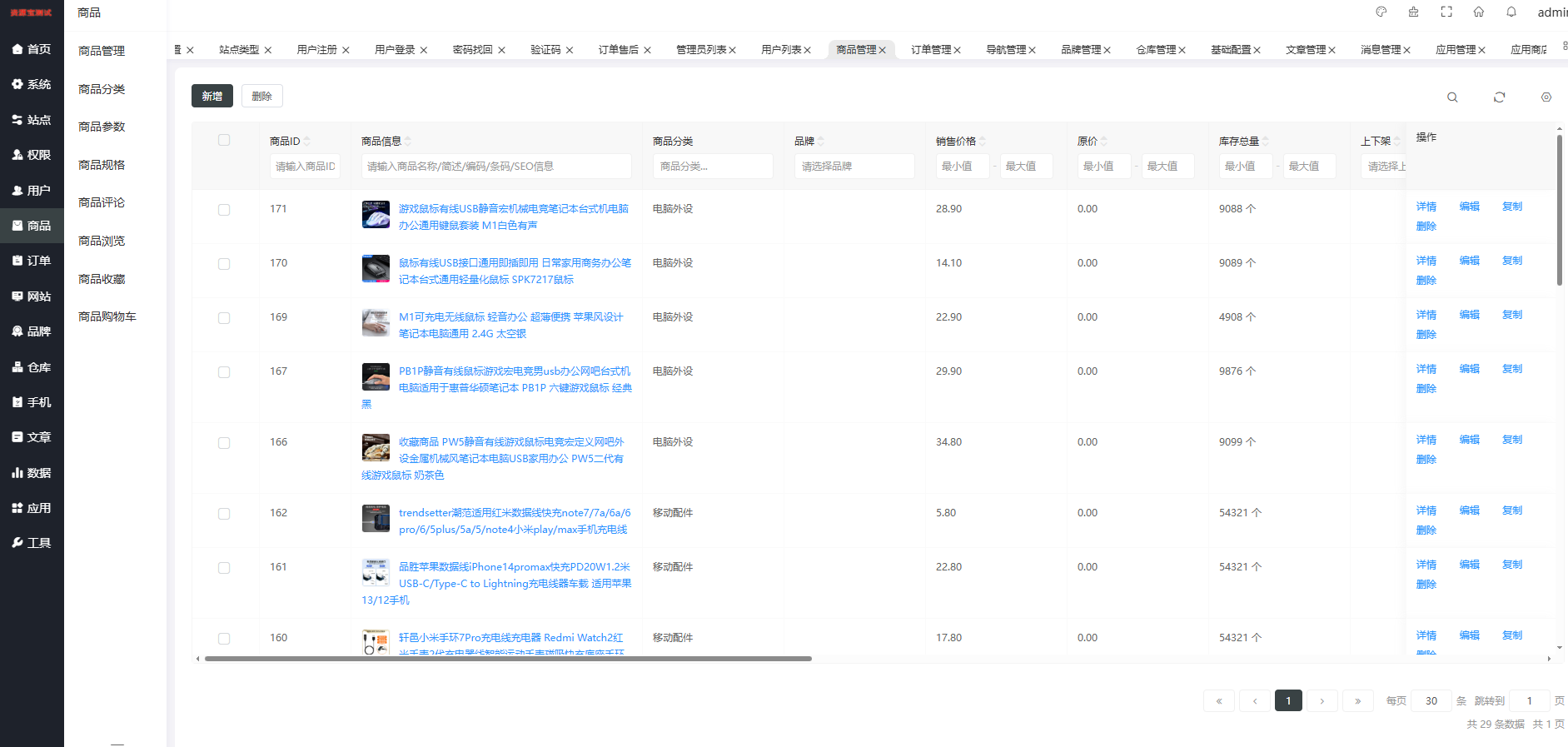Screen dimensions: 1568x747
Task: Check the row for product 169
Action: (224, 318)
